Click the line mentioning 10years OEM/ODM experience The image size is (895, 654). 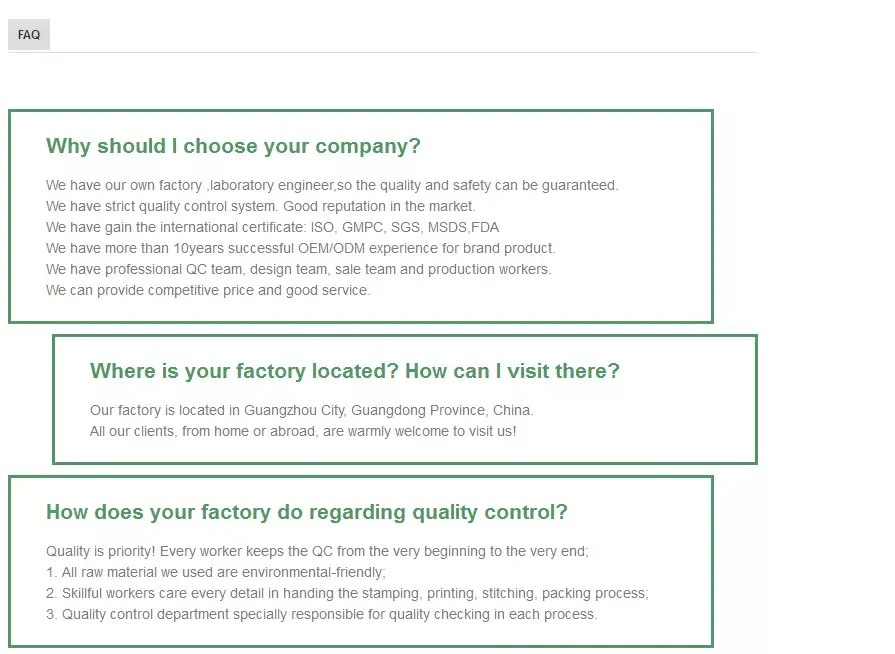click(300, 248)
